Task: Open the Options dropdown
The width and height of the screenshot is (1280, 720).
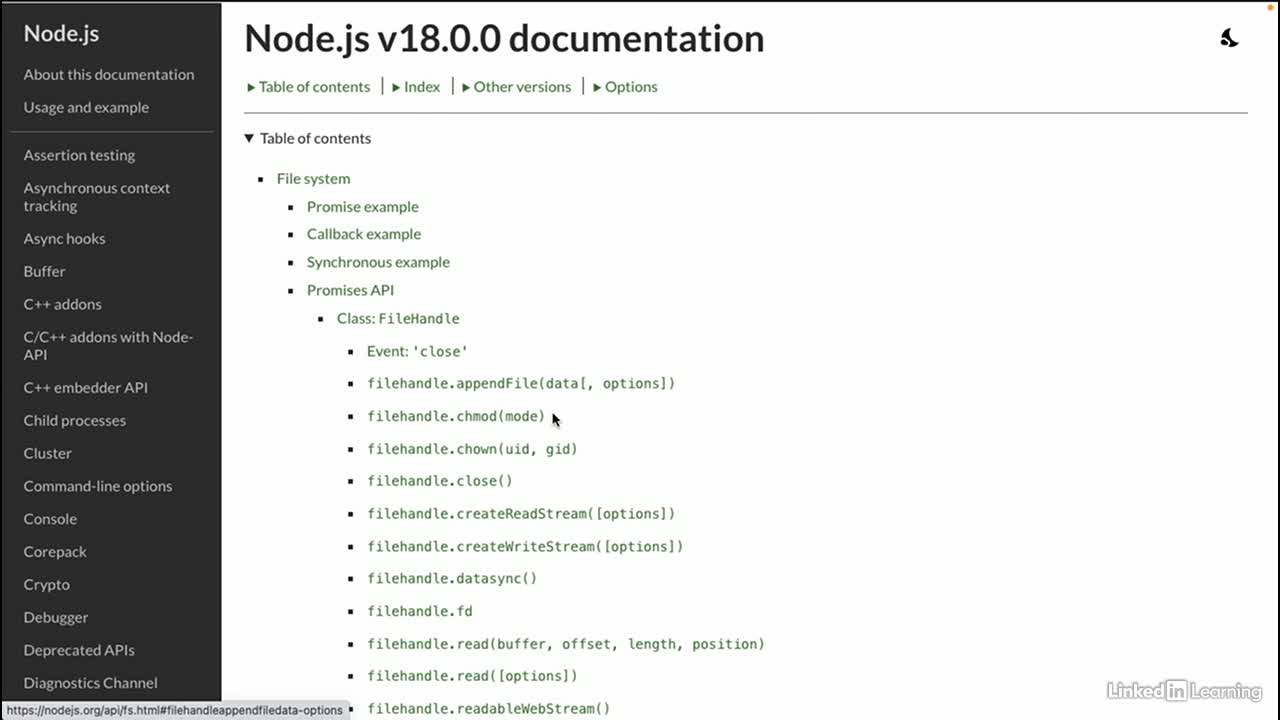Action: 625,87
